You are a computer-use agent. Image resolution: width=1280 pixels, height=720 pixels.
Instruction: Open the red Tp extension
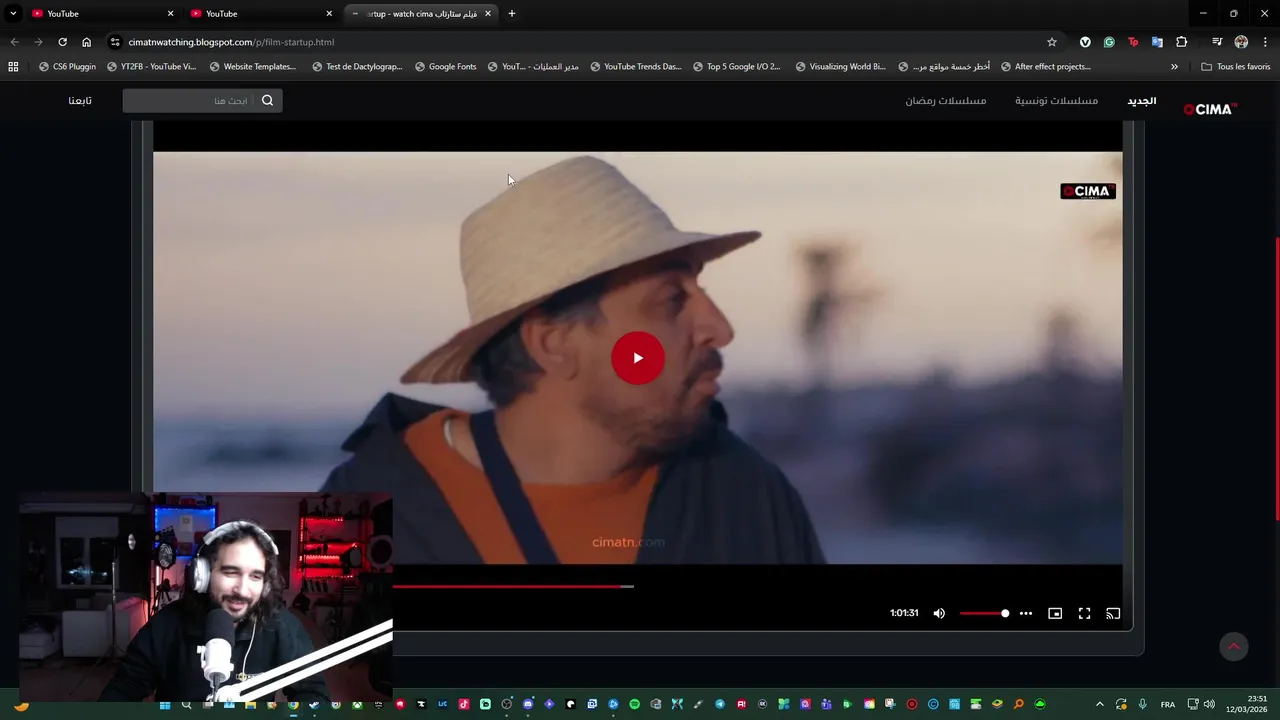(1133, 42)
